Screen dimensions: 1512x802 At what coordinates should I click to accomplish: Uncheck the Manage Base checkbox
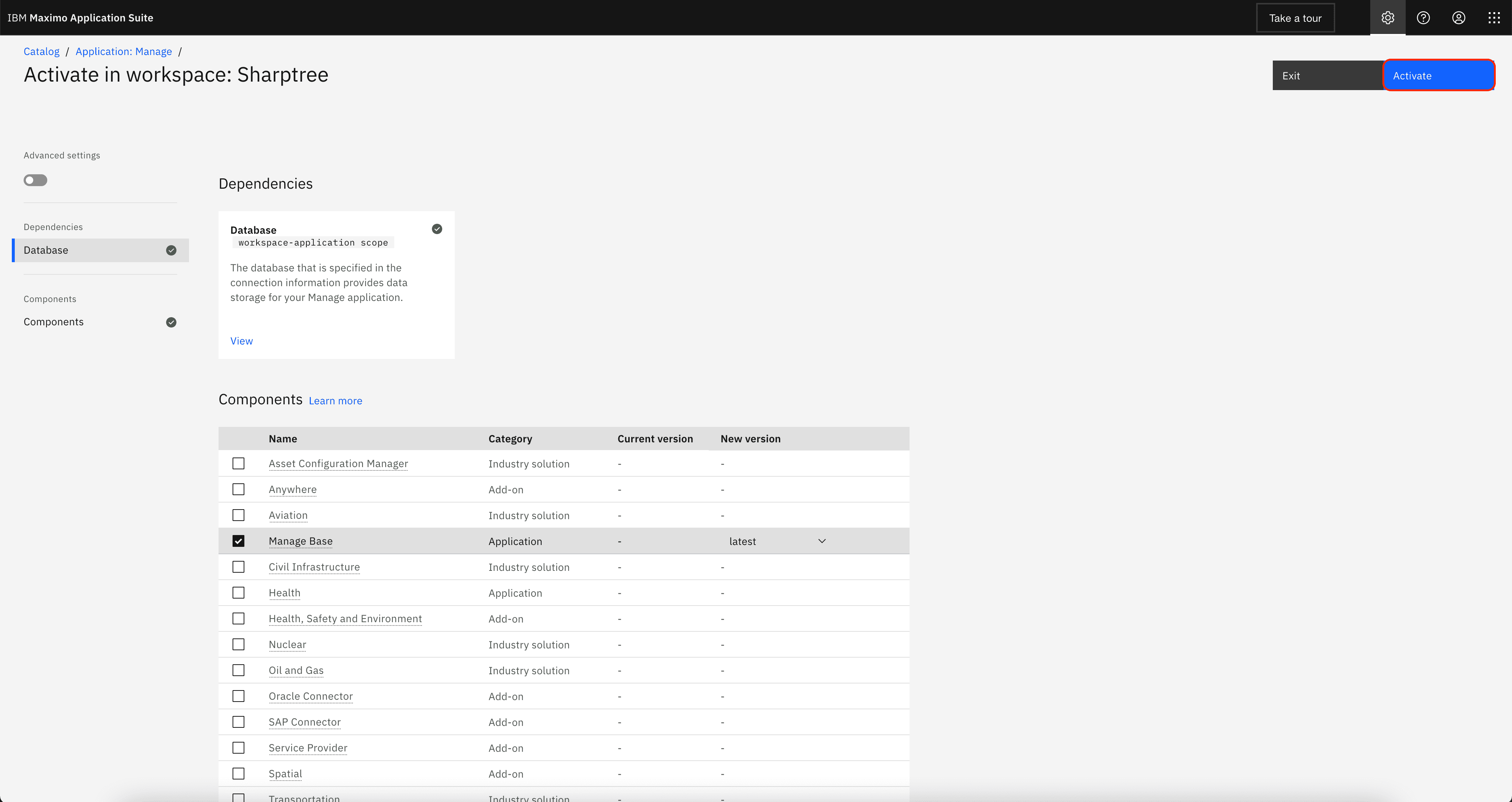pyautogui.click(x=238, y=541)
